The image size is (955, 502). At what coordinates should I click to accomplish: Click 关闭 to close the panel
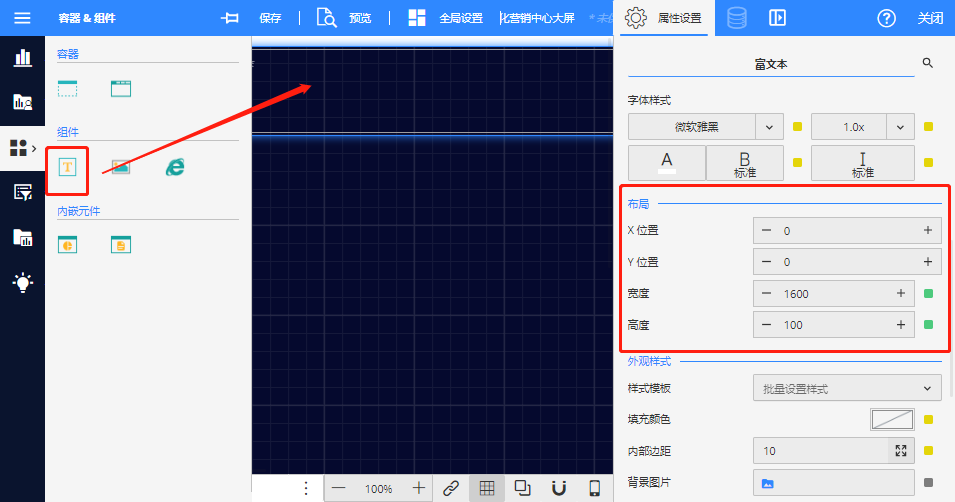(930, 18)
